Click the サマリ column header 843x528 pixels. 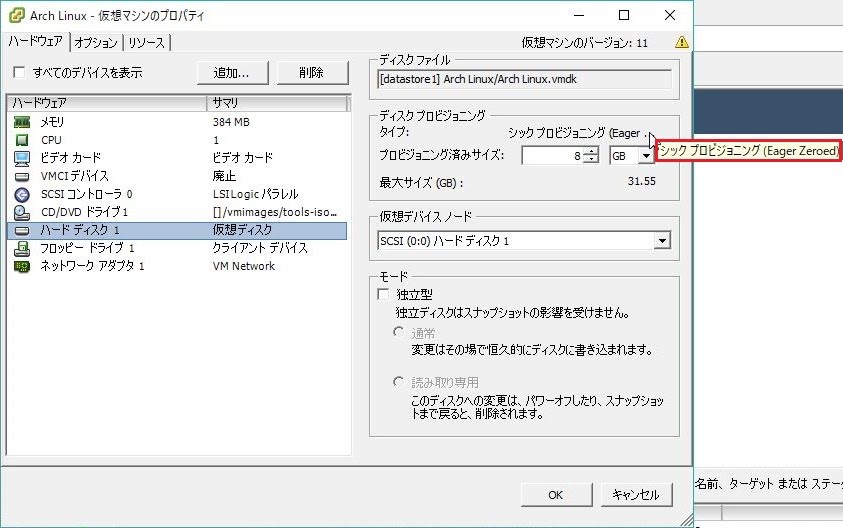pos(277,103)
